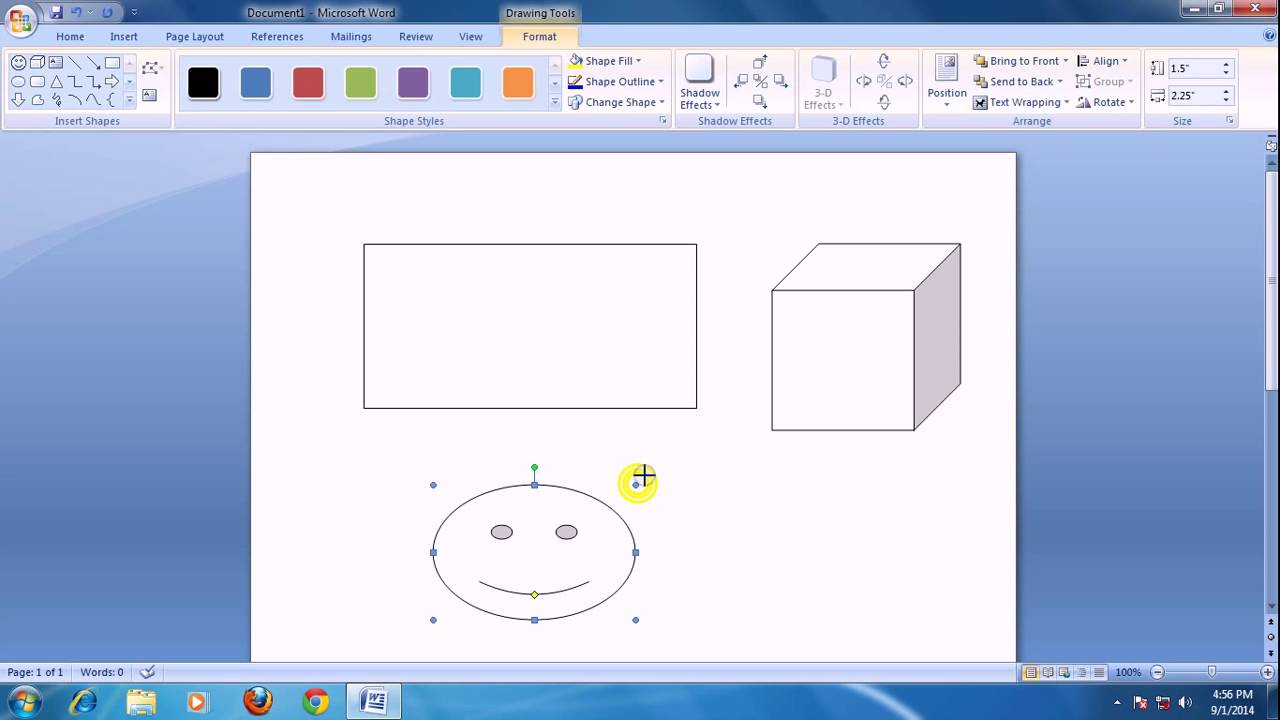This screenshot has width=1280, height=720.
Task: Choose the right arrow shape tool
Action: click(112, 82)
